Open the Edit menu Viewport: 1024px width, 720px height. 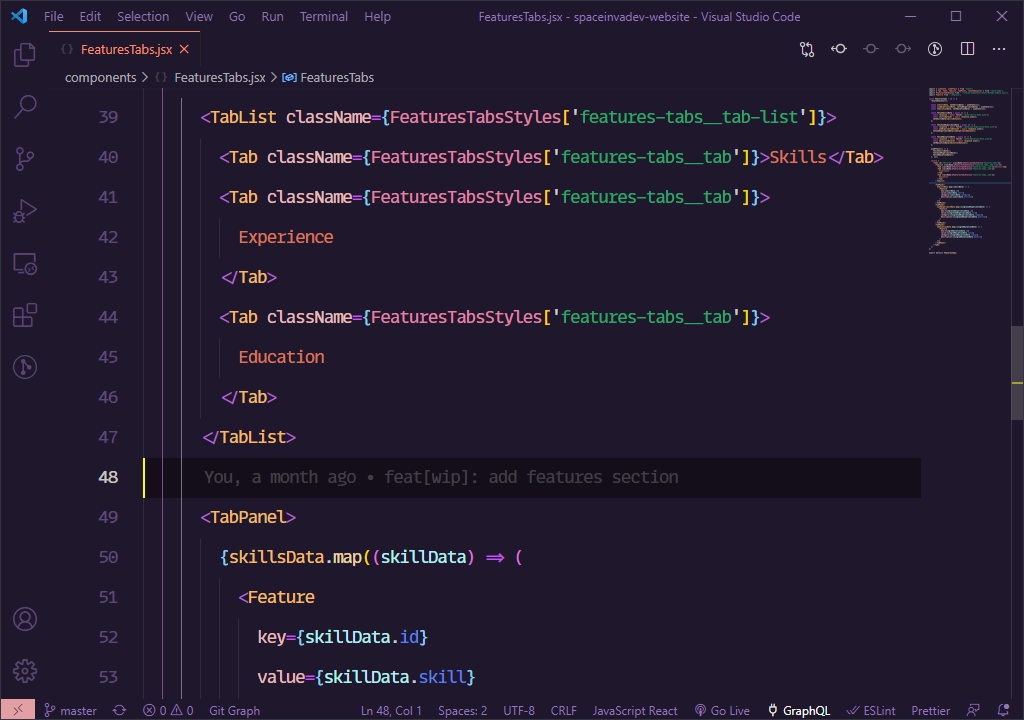pyautogui.click(x=90, y=16)
